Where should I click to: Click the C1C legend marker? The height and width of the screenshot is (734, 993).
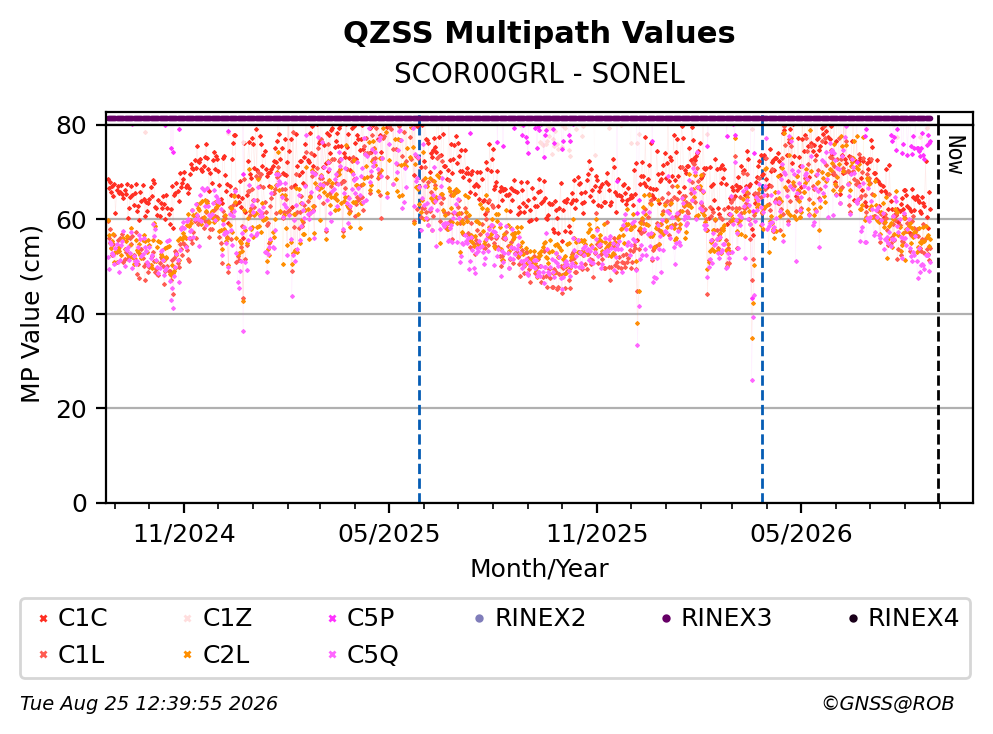43,619
